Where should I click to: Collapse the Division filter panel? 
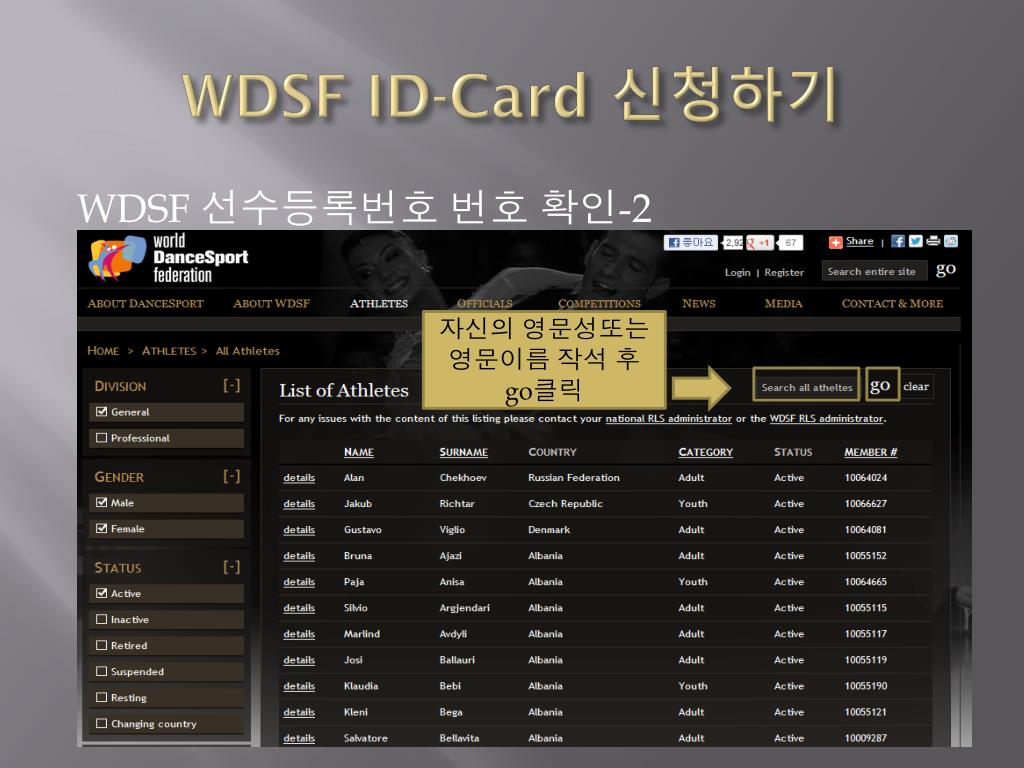[231, 385]
